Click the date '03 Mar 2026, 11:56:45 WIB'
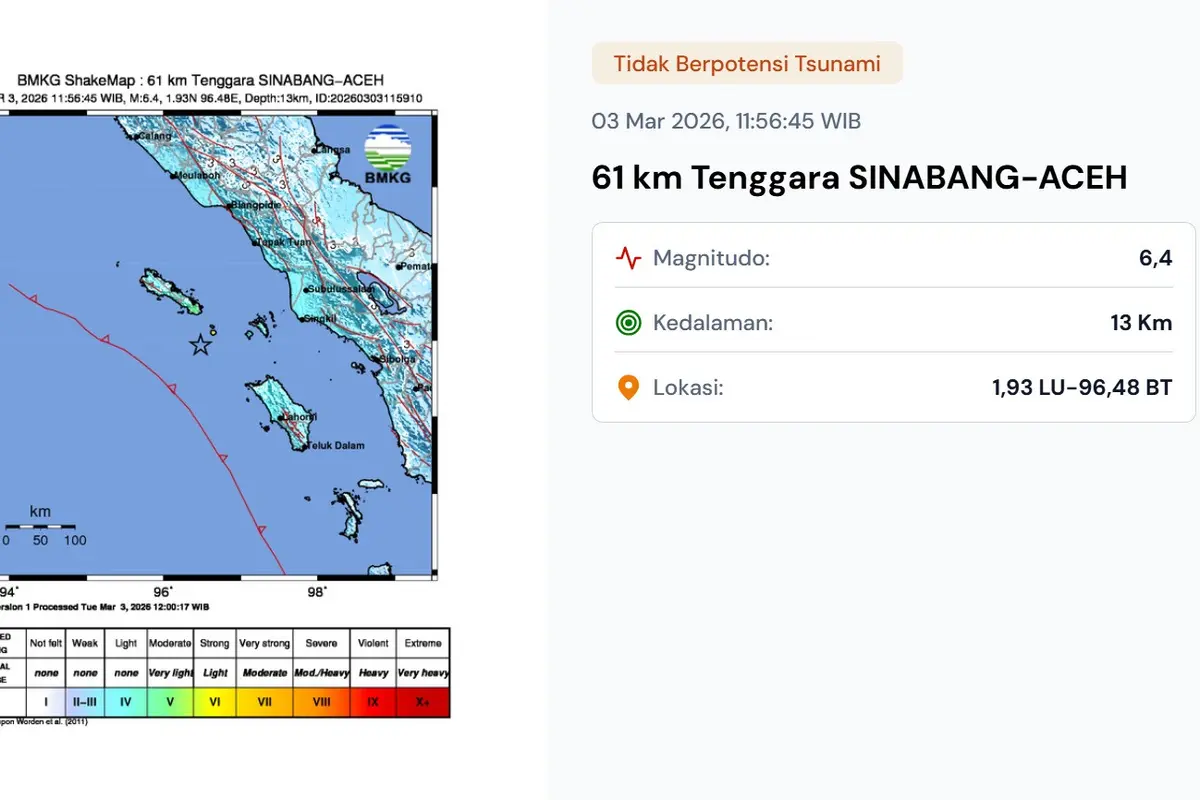Image resolution: width=1200 pixels, height=800 pixels. (726, 121)
